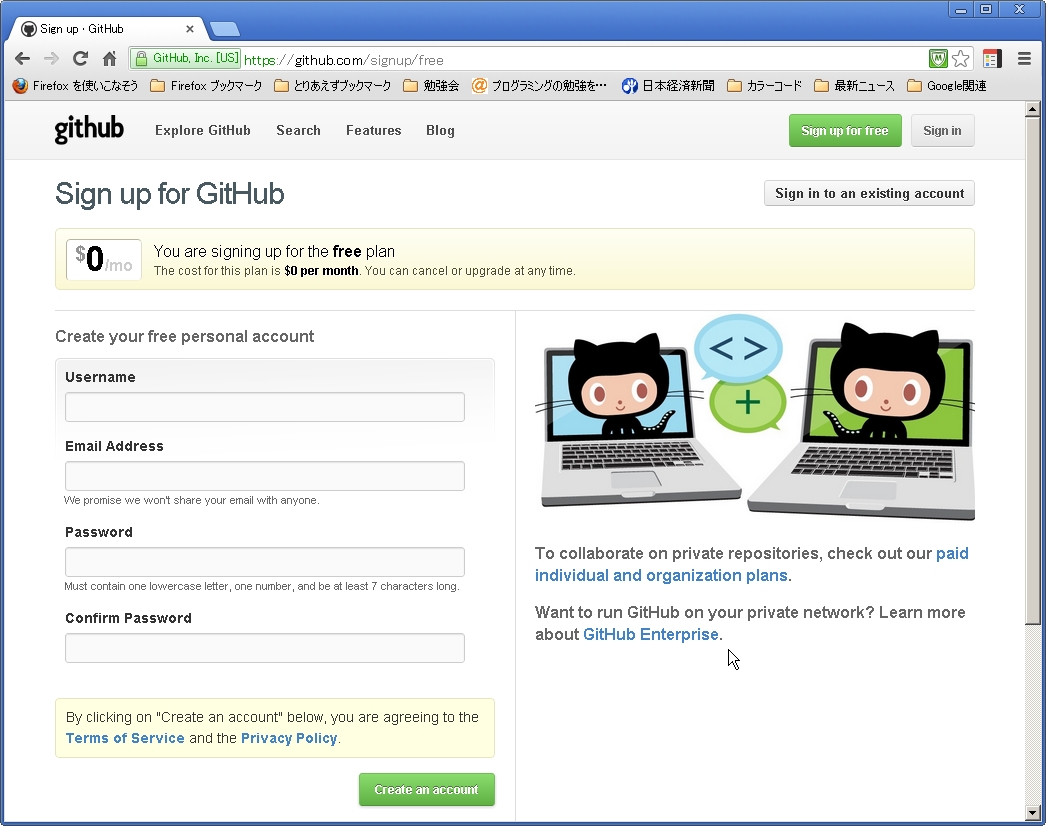The width and height of the screenshot is (1046, 826).
Task: Open the プログラミングの勉強を bookmark
Action: [540, 85]
